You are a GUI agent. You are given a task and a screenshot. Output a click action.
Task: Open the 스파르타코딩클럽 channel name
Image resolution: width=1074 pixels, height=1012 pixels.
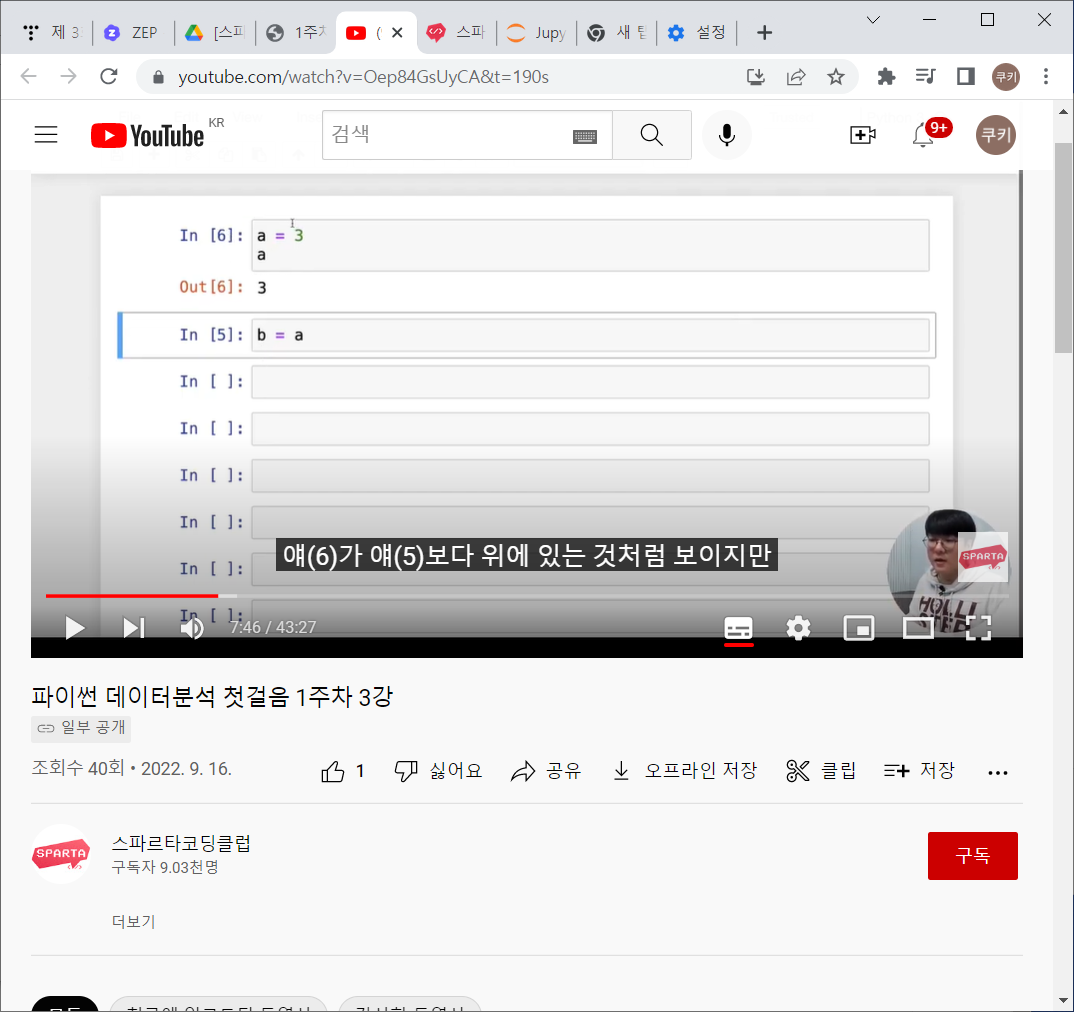tap(181, 843)
